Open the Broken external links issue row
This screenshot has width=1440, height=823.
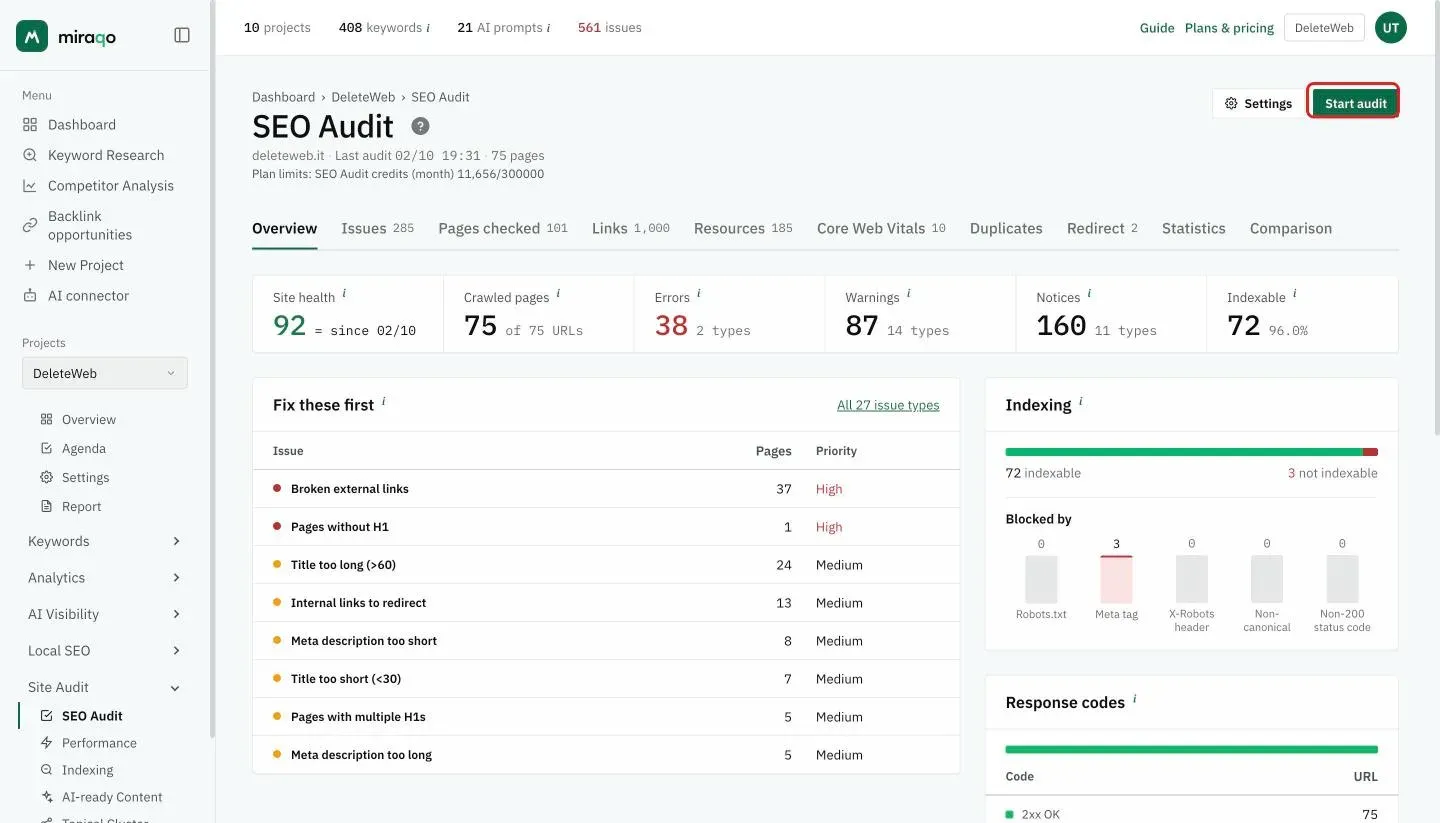pyautogui.click(x=606, y=489)
